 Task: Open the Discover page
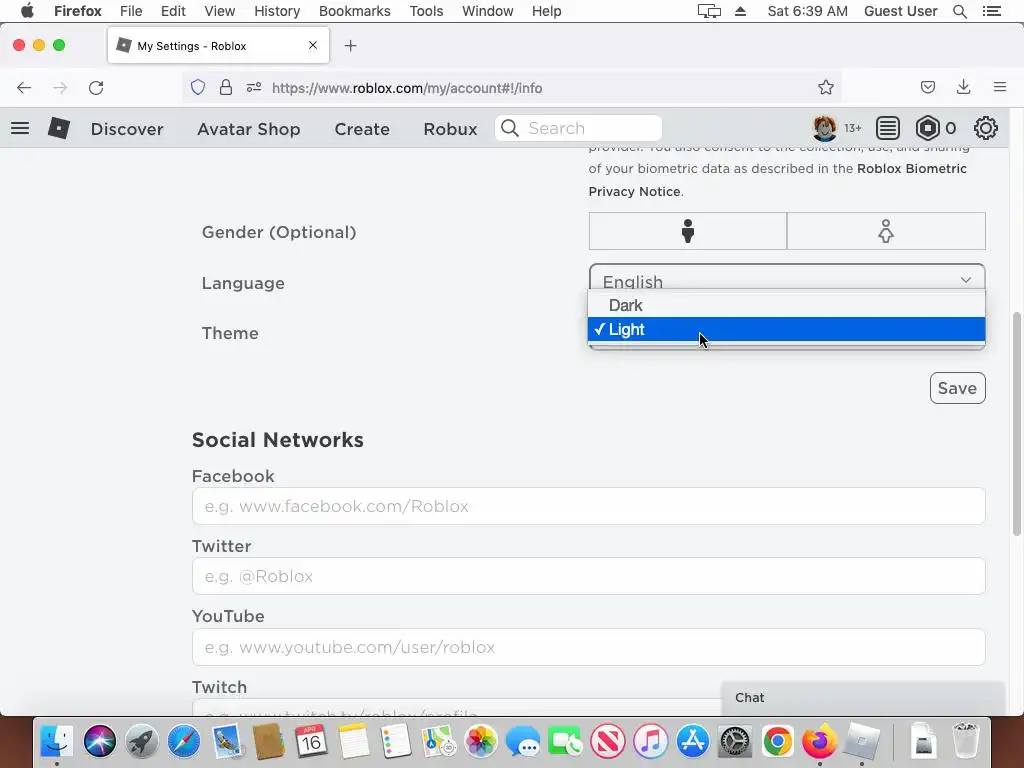point(127,129)
